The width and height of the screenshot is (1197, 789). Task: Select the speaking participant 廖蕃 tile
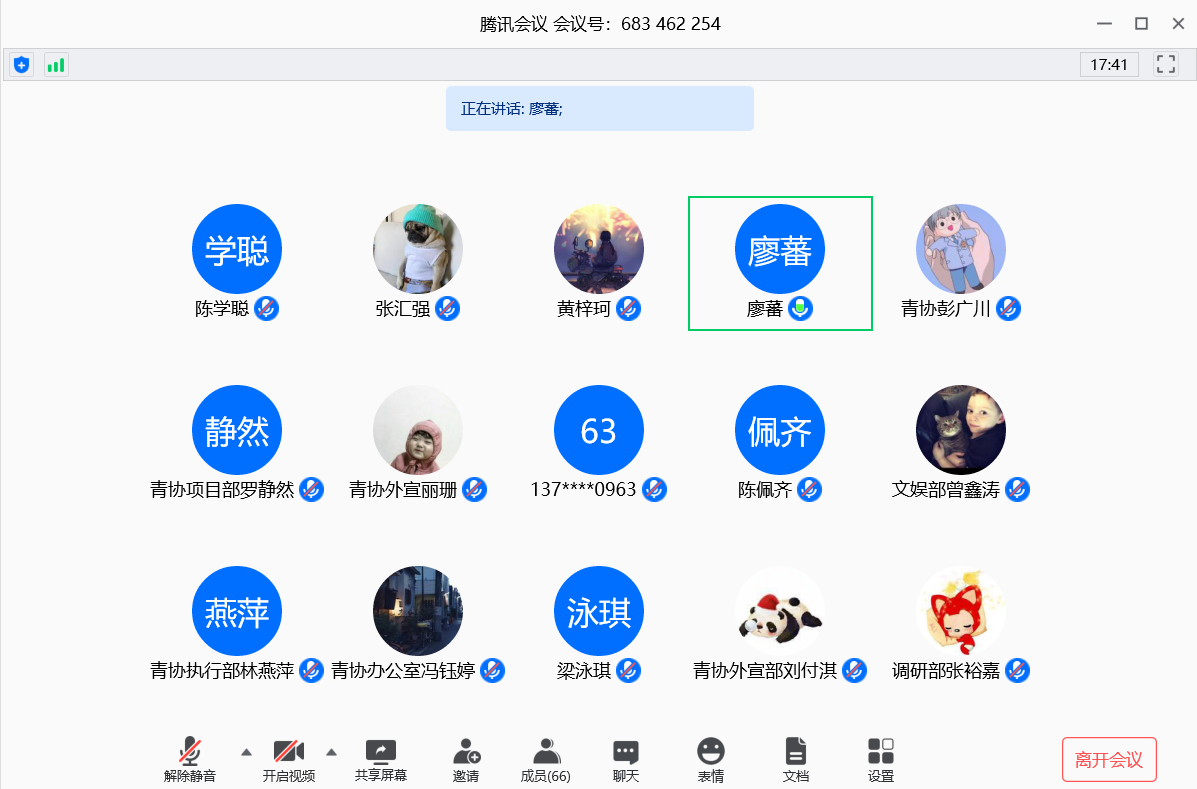[x=780, y=262]
